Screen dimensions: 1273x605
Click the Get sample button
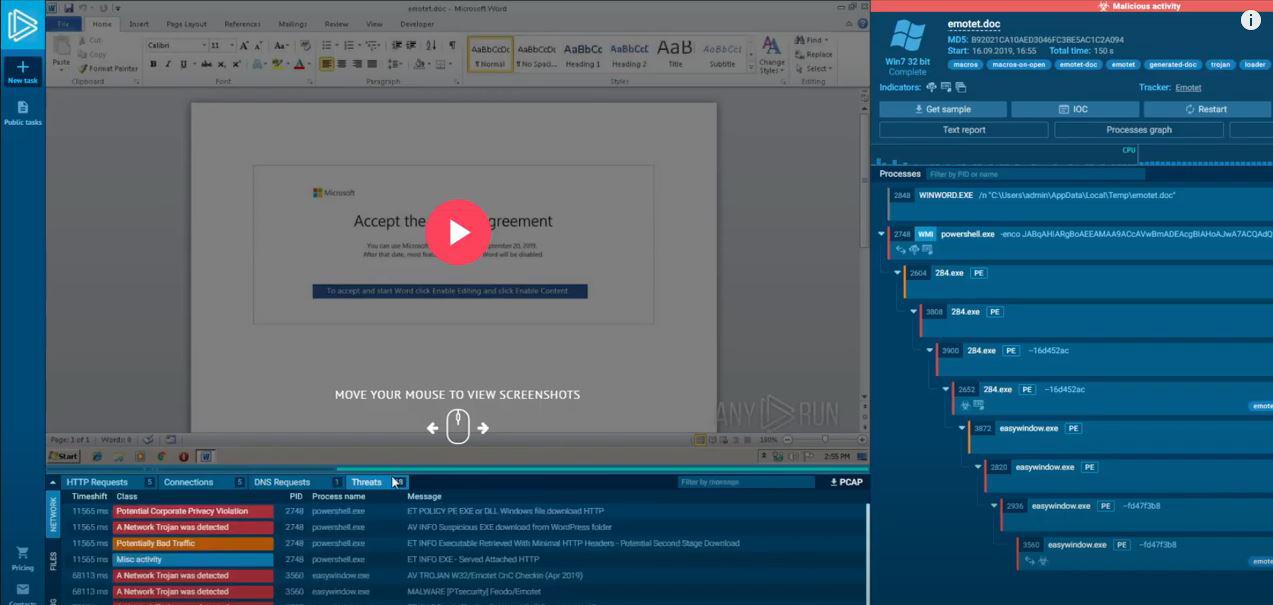[942, 109]
